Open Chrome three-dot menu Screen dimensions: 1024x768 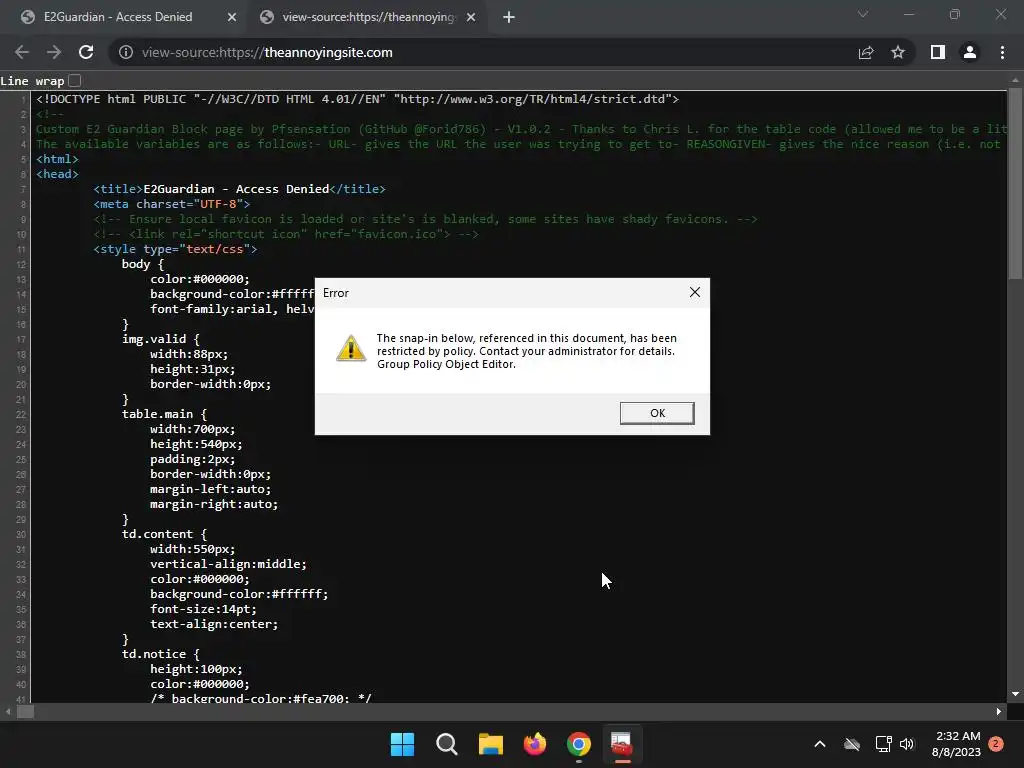pos(1002,52)
